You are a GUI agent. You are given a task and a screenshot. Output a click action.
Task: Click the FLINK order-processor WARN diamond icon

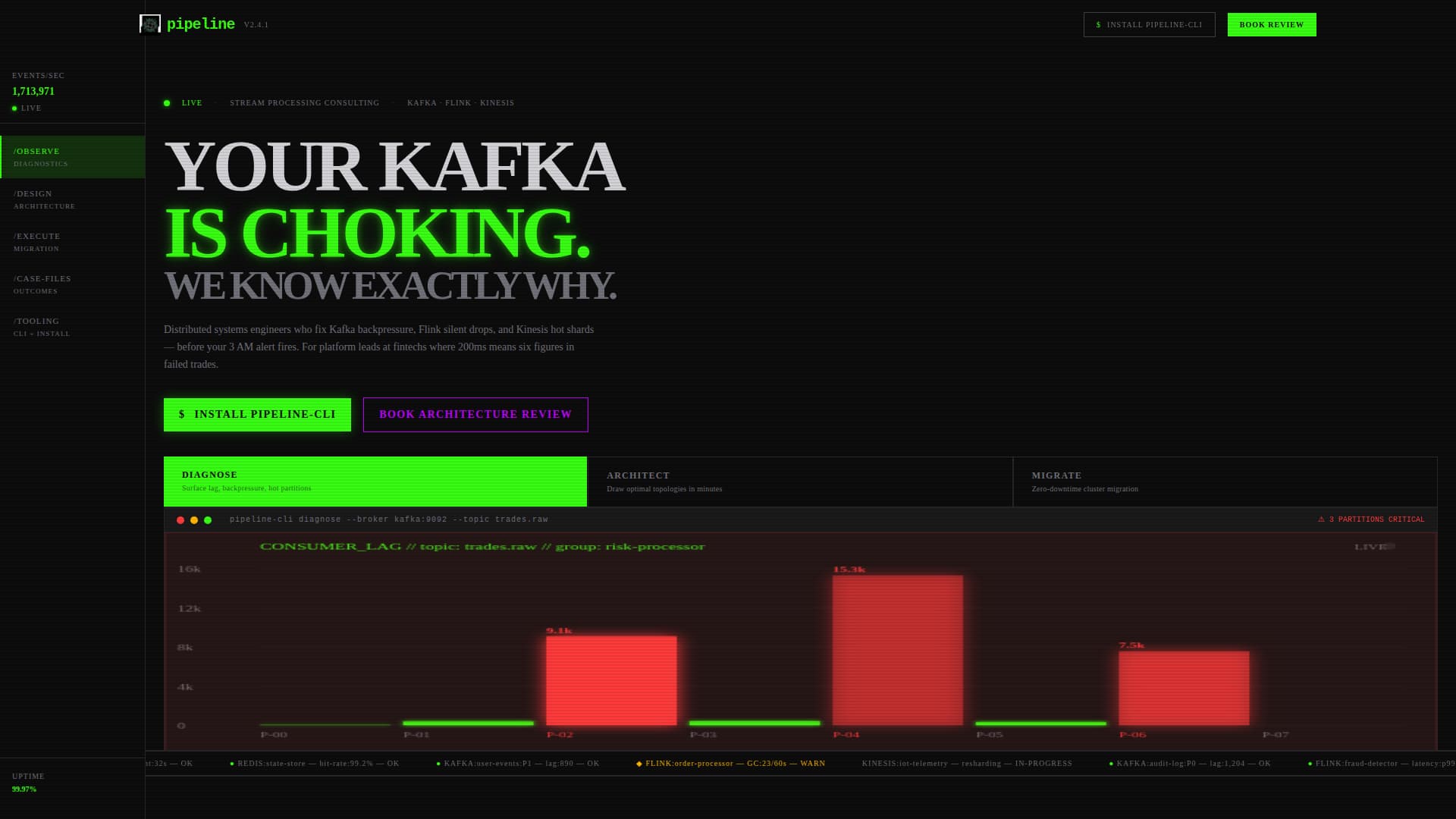click(x=639, y=764)
